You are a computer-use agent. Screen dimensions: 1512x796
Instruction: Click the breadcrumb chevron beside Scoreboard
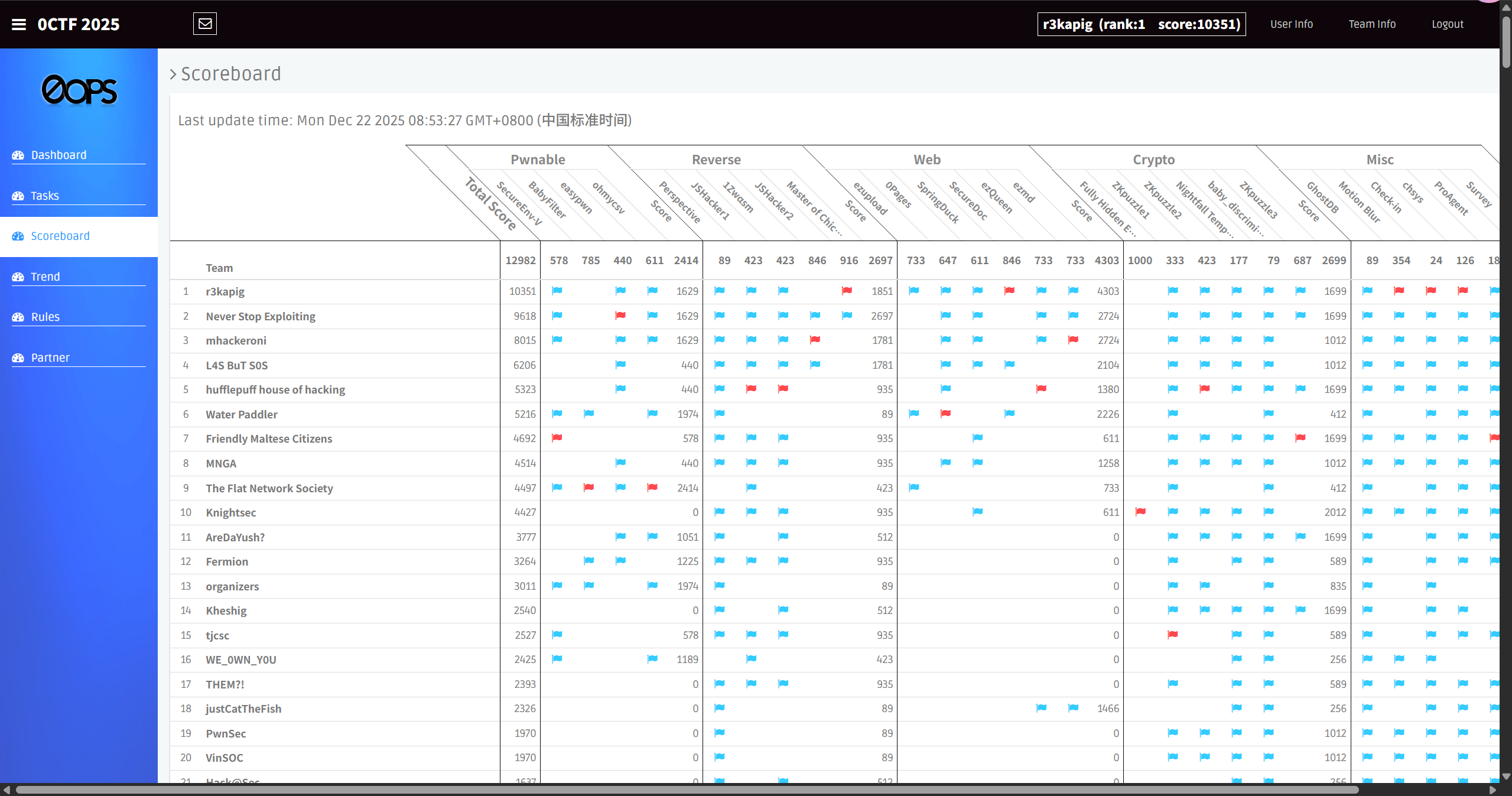(x=173, y=74)
